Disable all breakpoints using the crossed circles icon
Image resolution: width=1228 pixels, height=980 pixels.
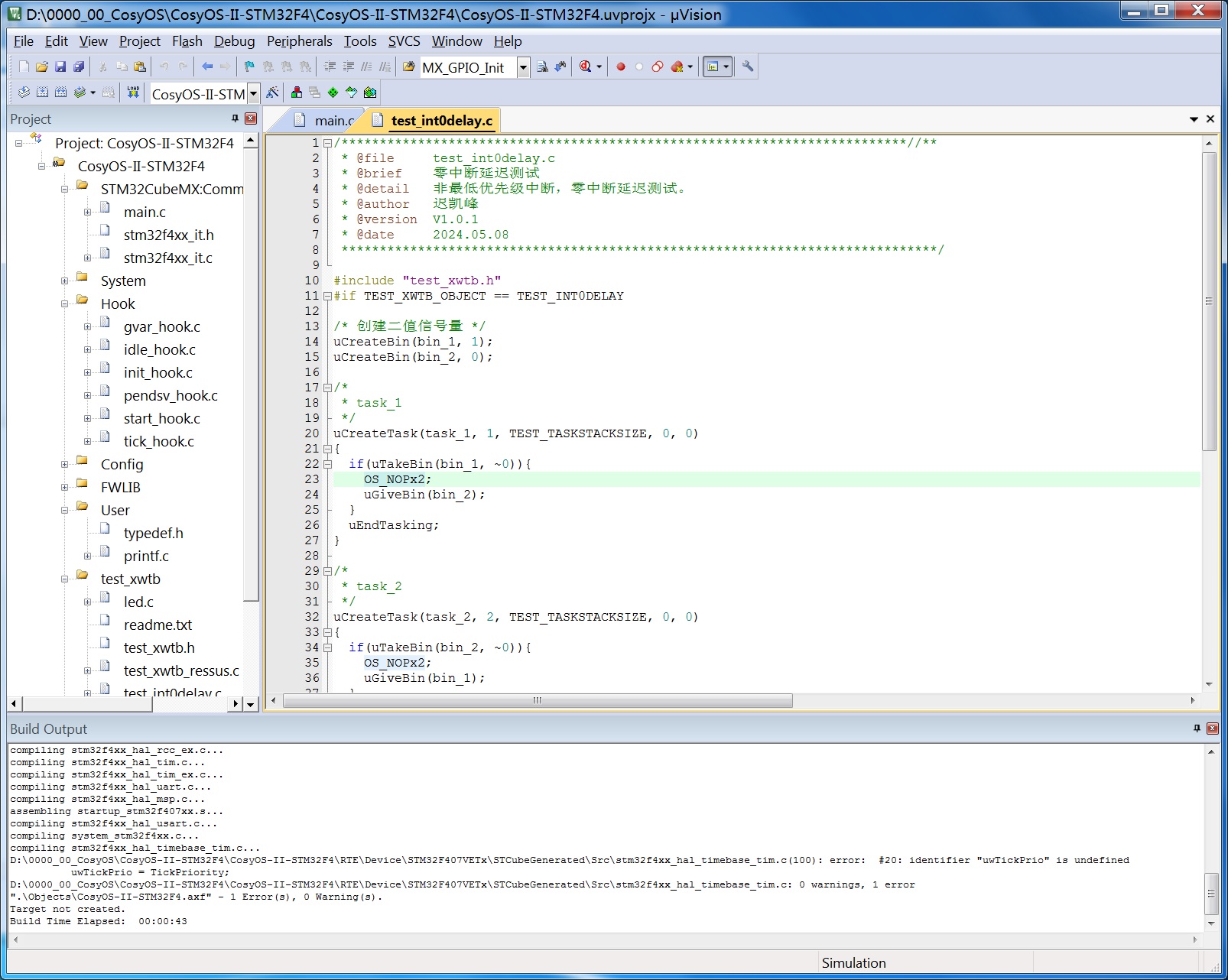click(658, 67)
